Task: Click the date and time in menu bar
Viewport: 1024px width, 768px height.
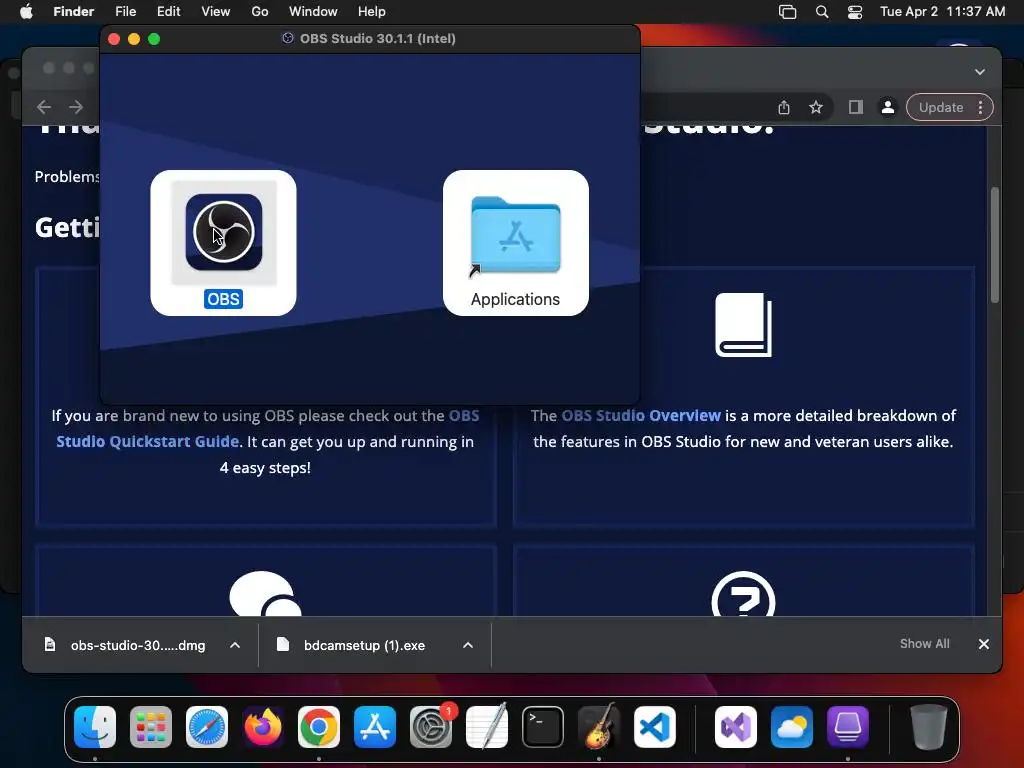Action: pos(942,12)
